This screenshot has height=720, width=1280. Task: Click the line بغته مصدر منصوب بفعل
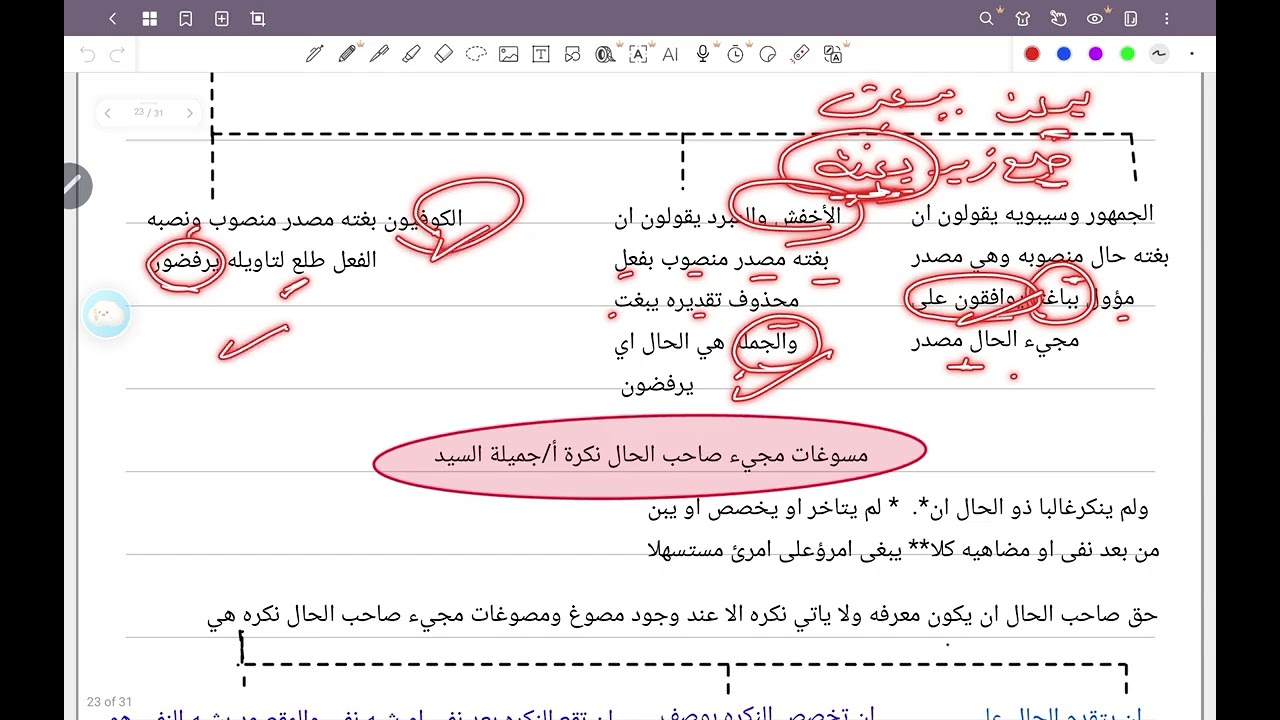[721, 259]
